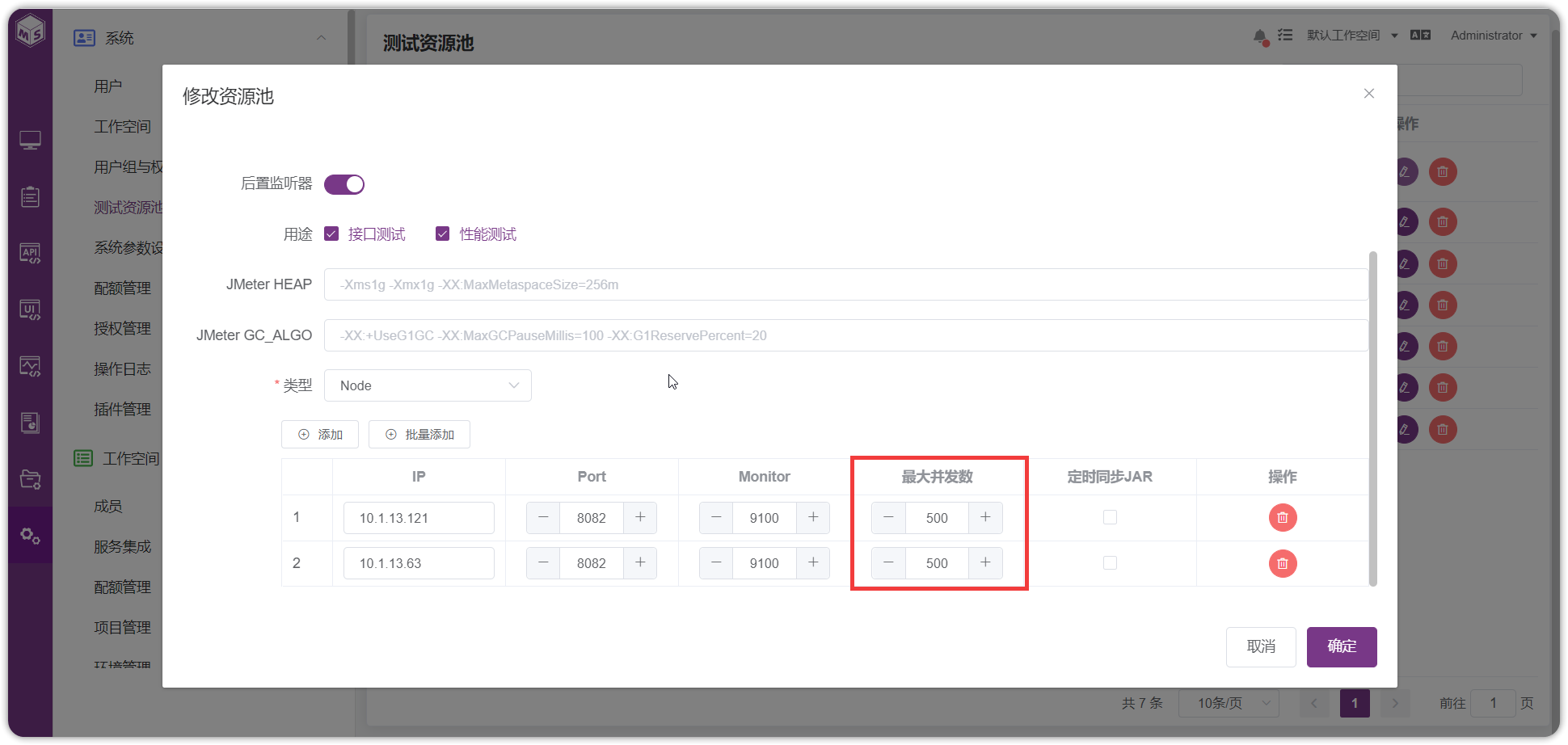Increase Port for 10.1.13.121 row
The image size is (1568, 745).
tap(640, 518)
